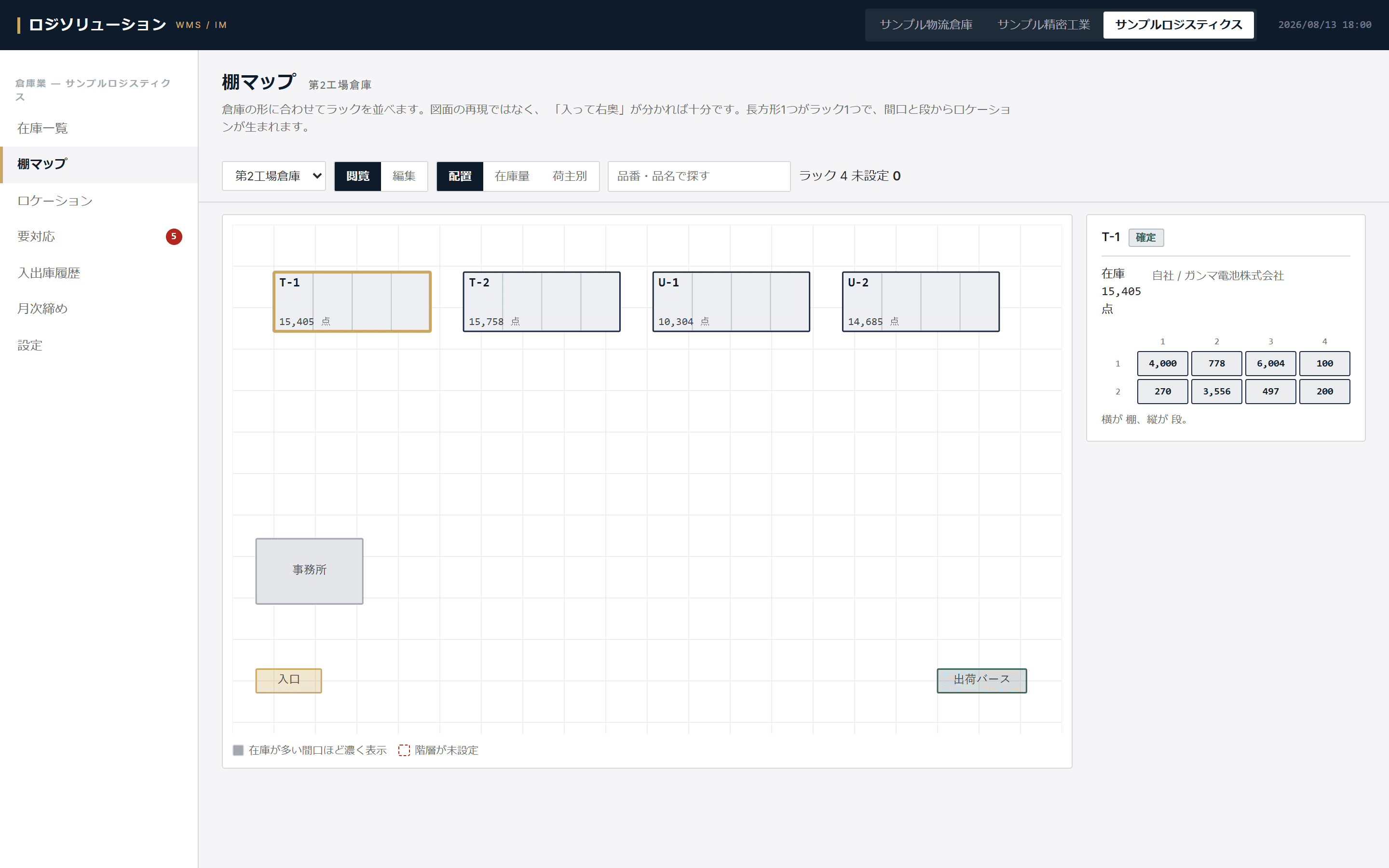Click the 確定 status badge for T-1
This screenshot has height=868, width=1389.
click(1145, 238)
